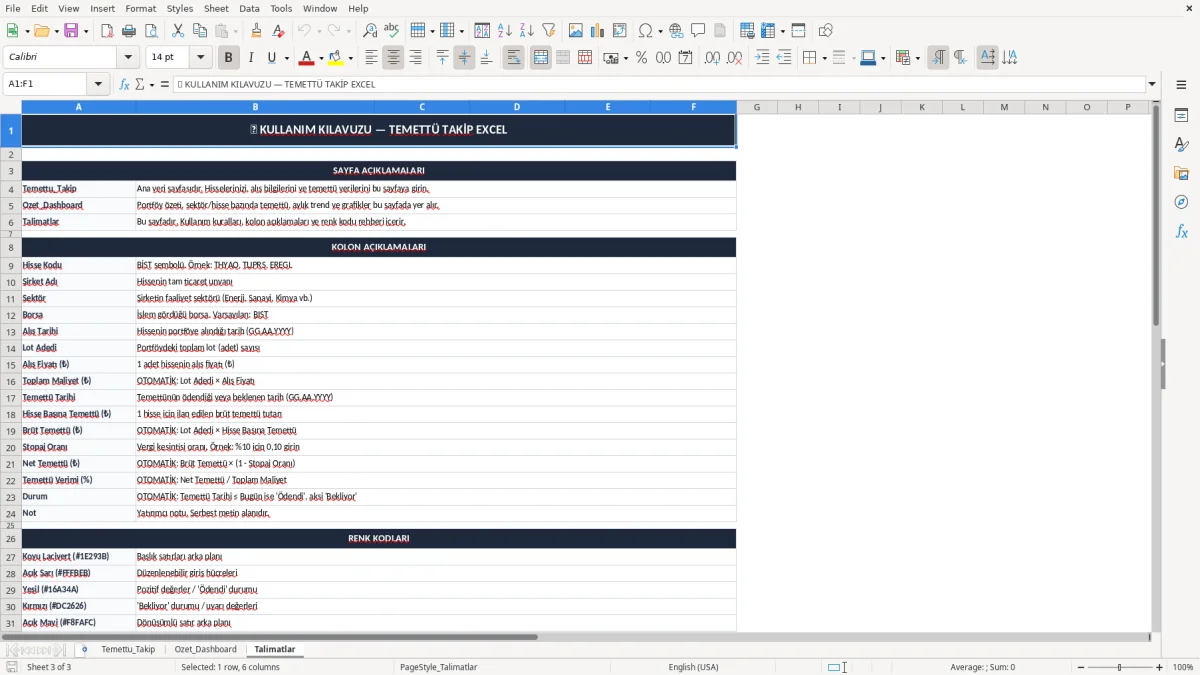The height and width of the screenshot is (675, 1200).
Task: Open the Borders dropdown arrow
Action: [x=823, y=58]
